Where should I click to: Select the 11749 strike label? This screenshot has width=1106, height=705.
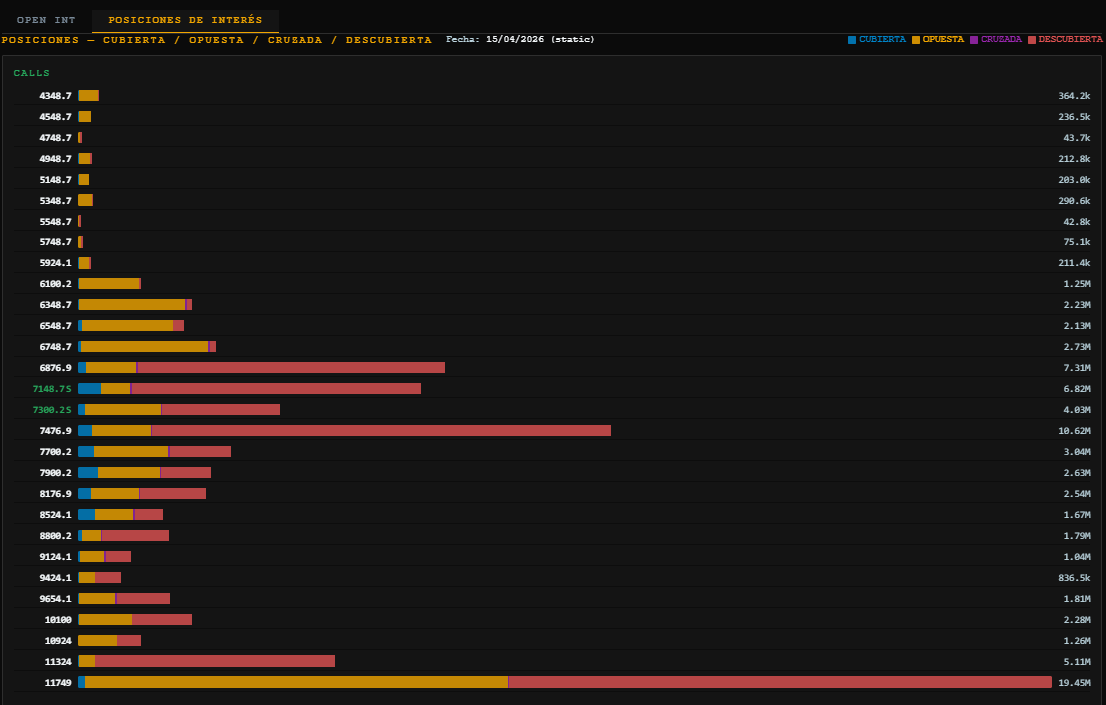[58, 682]
